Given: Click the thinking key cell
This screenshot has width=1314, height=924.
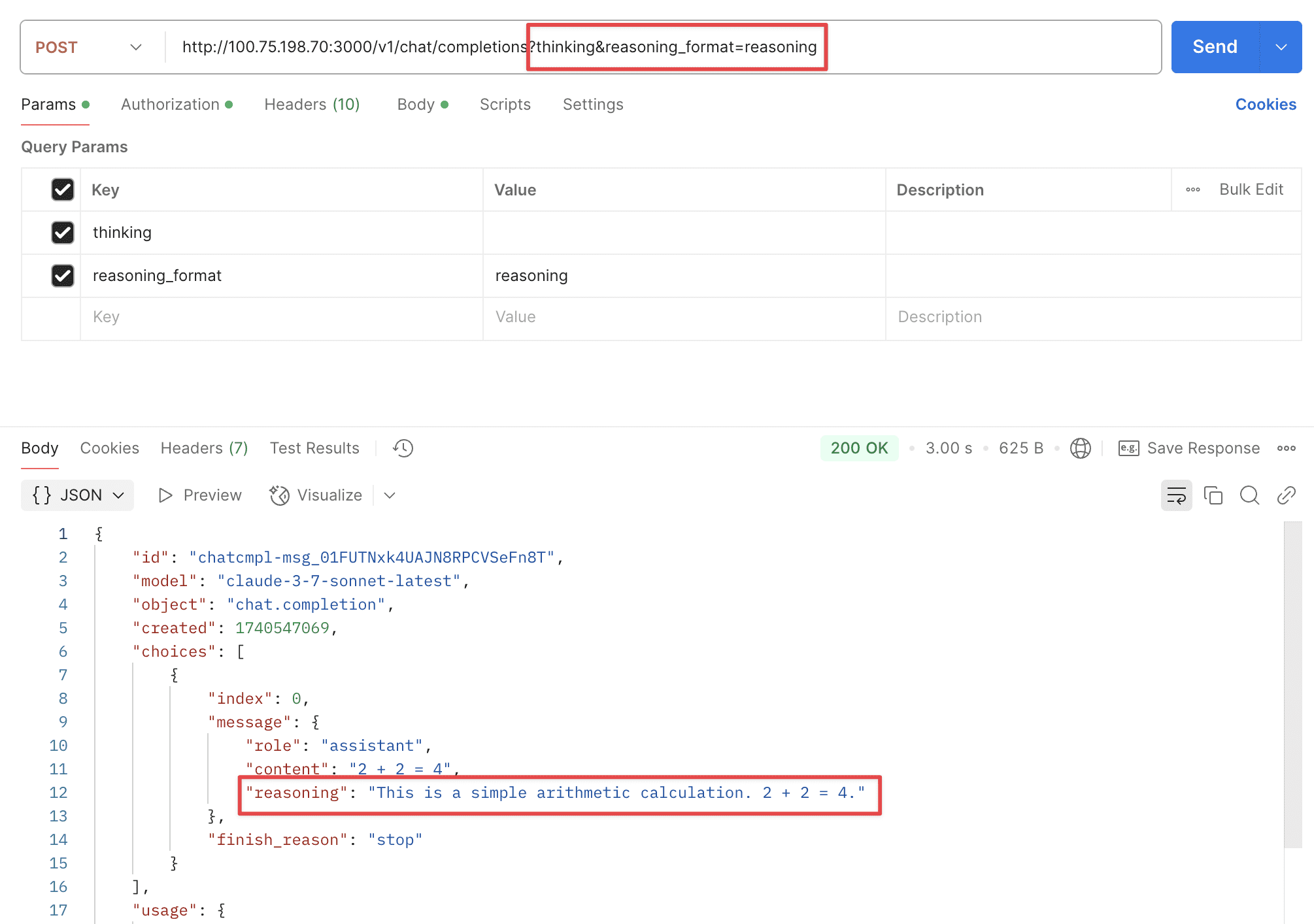Looking at the screenshot, I should tap(281, 233).
